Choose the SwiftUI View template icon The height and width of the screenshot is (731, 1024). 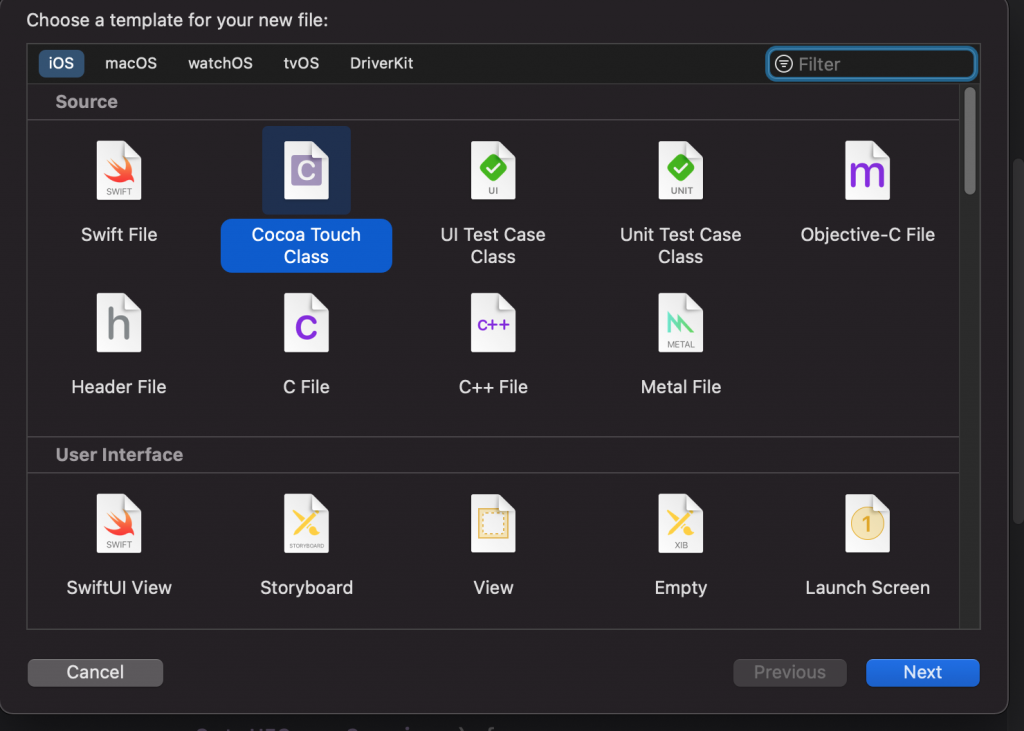pyautogui.click(x=119, y=523)
